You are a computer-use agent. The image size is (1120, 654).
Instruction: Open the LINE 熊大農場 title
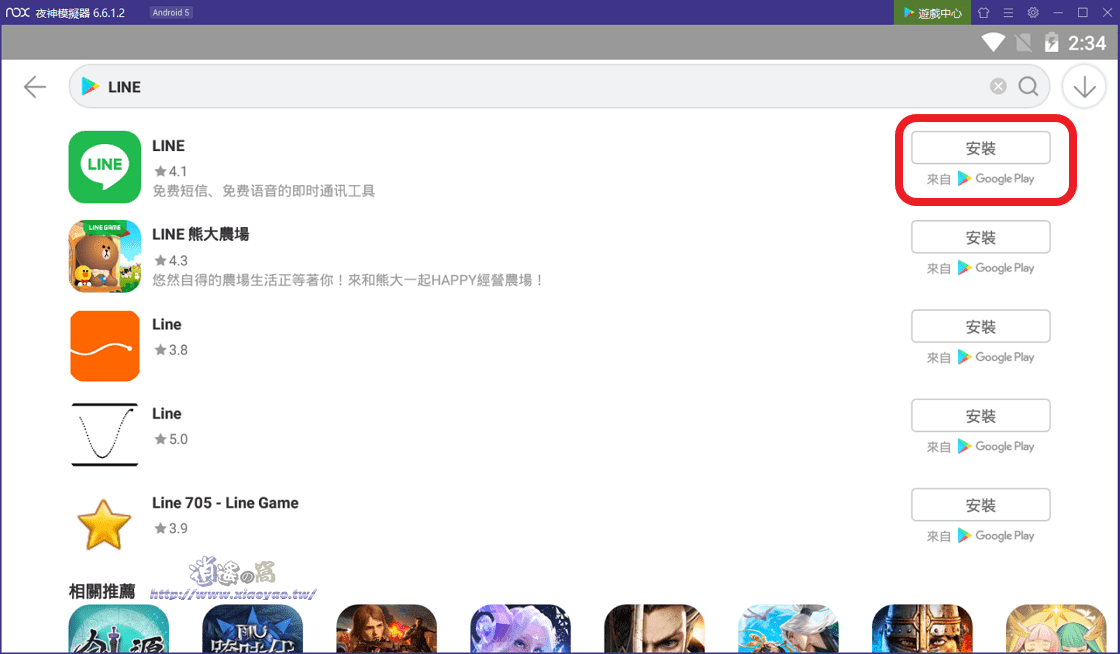tap(201, 234)
